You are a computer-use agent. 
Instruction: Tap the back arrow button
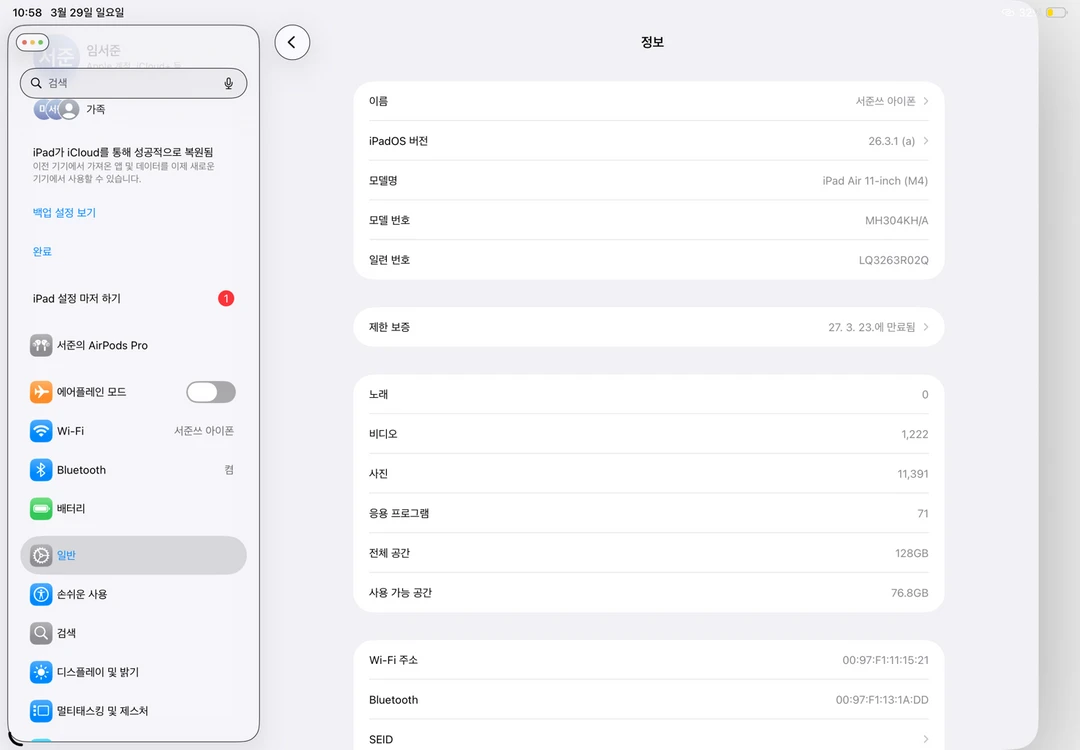[x=292, y=43]
